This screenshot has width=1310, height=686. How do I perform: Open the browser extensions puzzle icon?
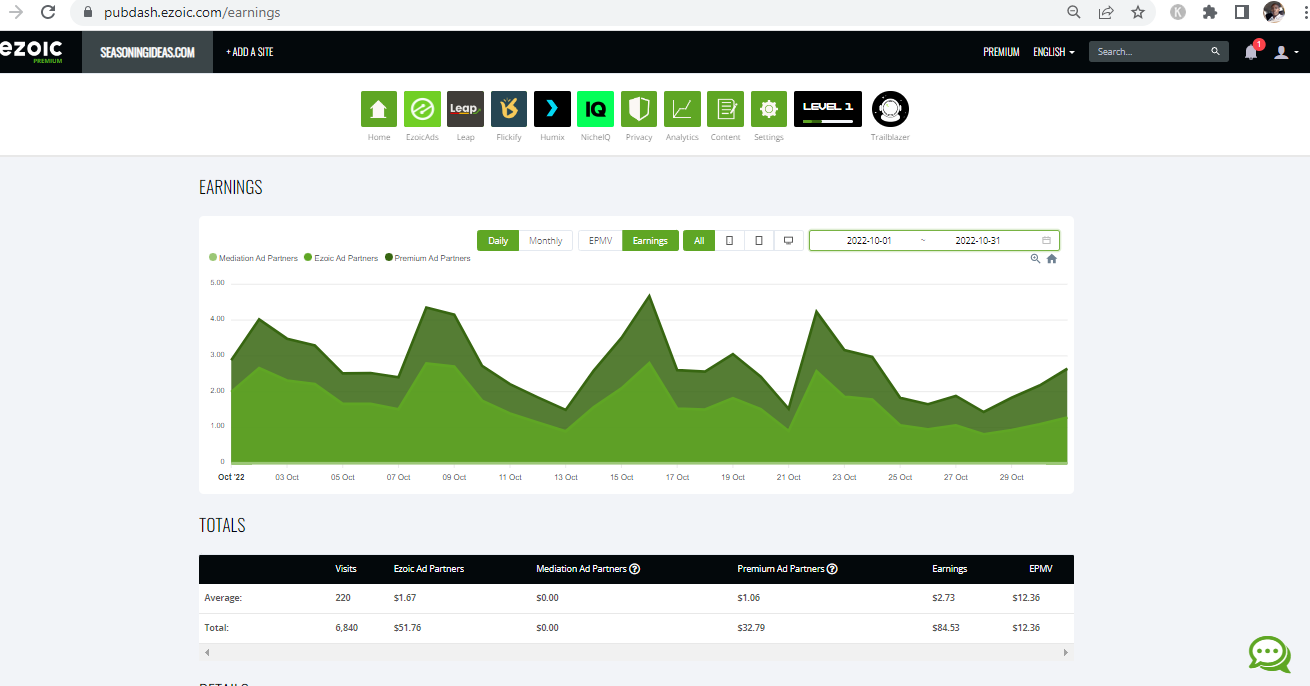click(1210, 13)
